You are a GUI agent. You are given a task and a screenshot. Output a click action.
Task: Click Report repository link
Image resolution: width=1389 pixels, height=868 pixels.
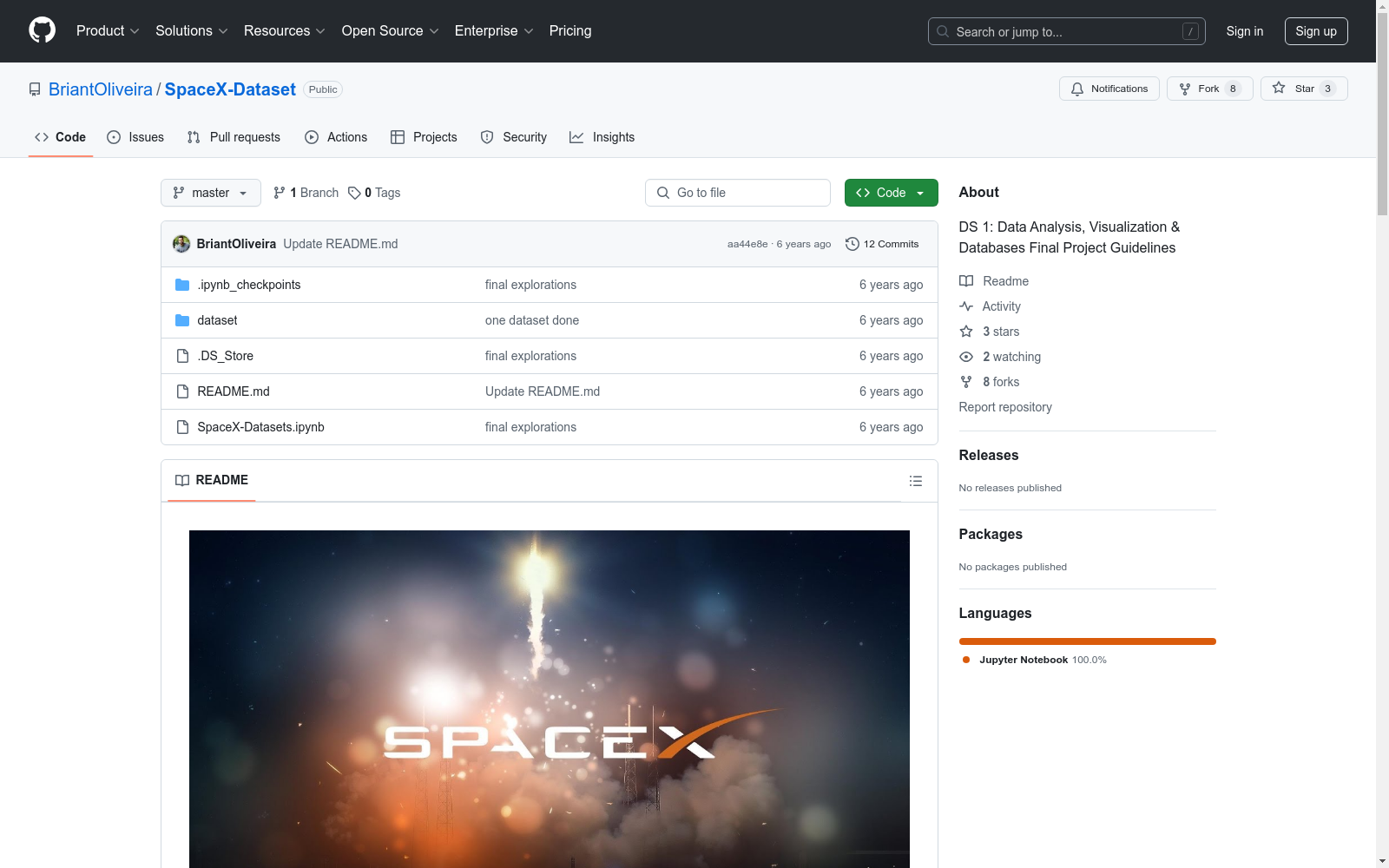pos(1005,407)
